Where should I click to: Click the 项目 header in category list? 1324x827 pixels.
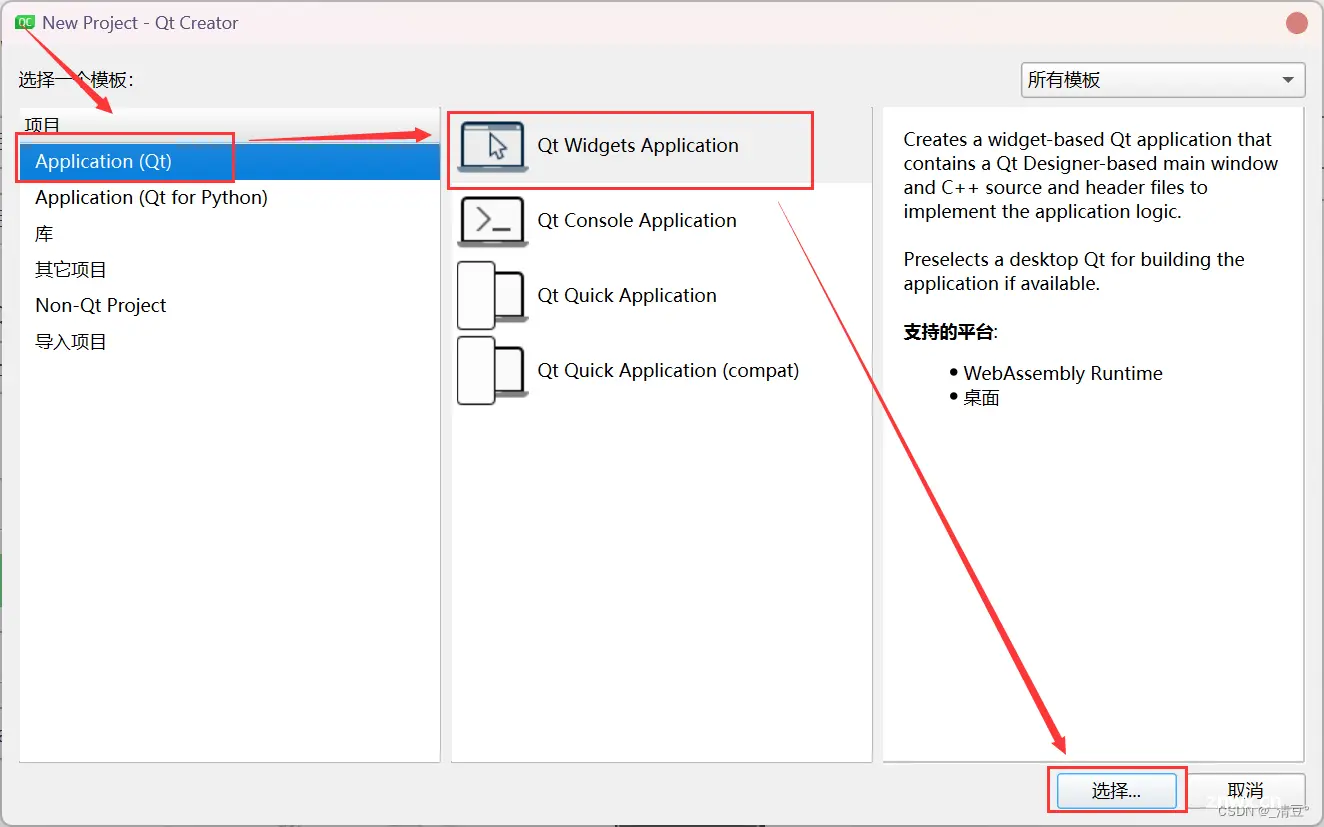[43, 126]
